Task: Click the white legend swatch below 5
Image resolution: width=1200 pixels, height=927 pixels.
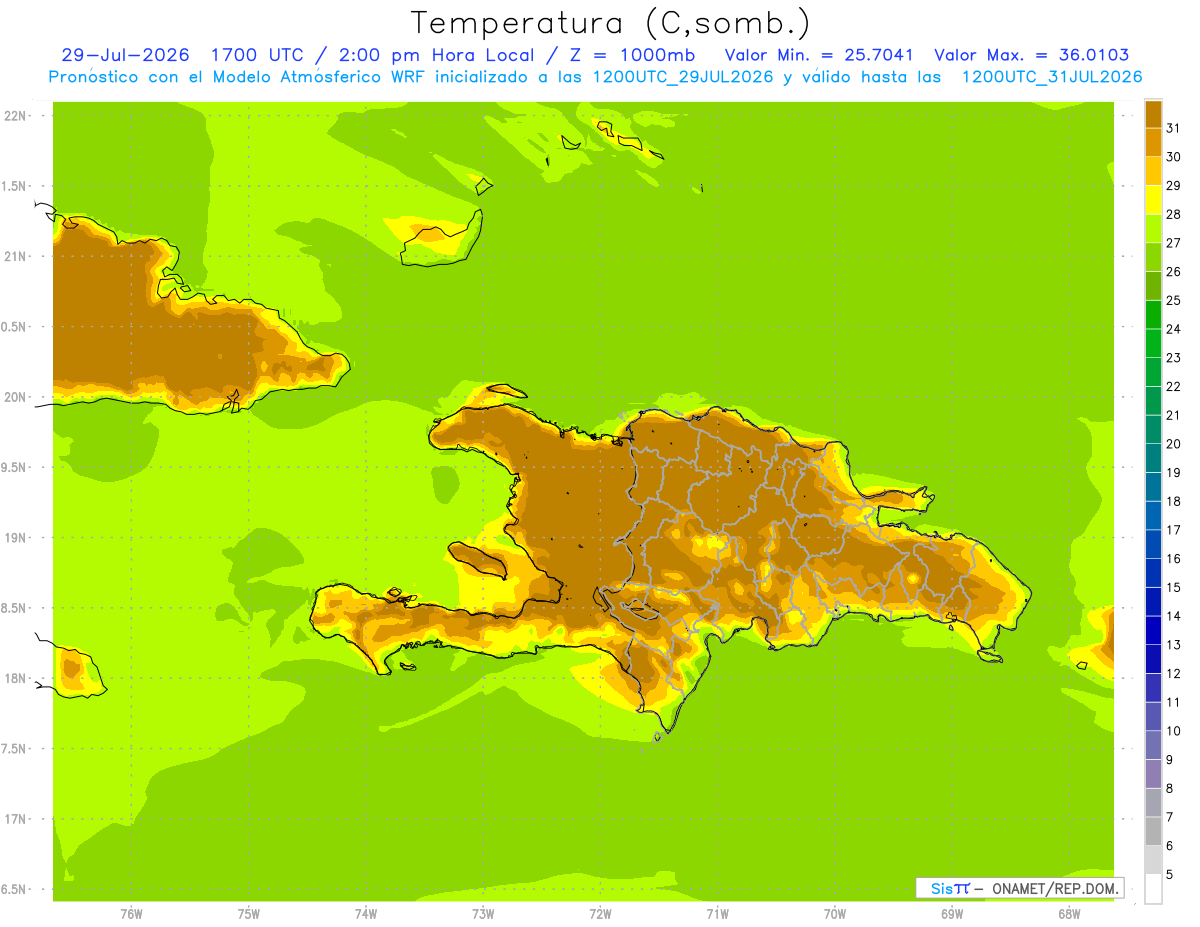Action: point(1153,889)
